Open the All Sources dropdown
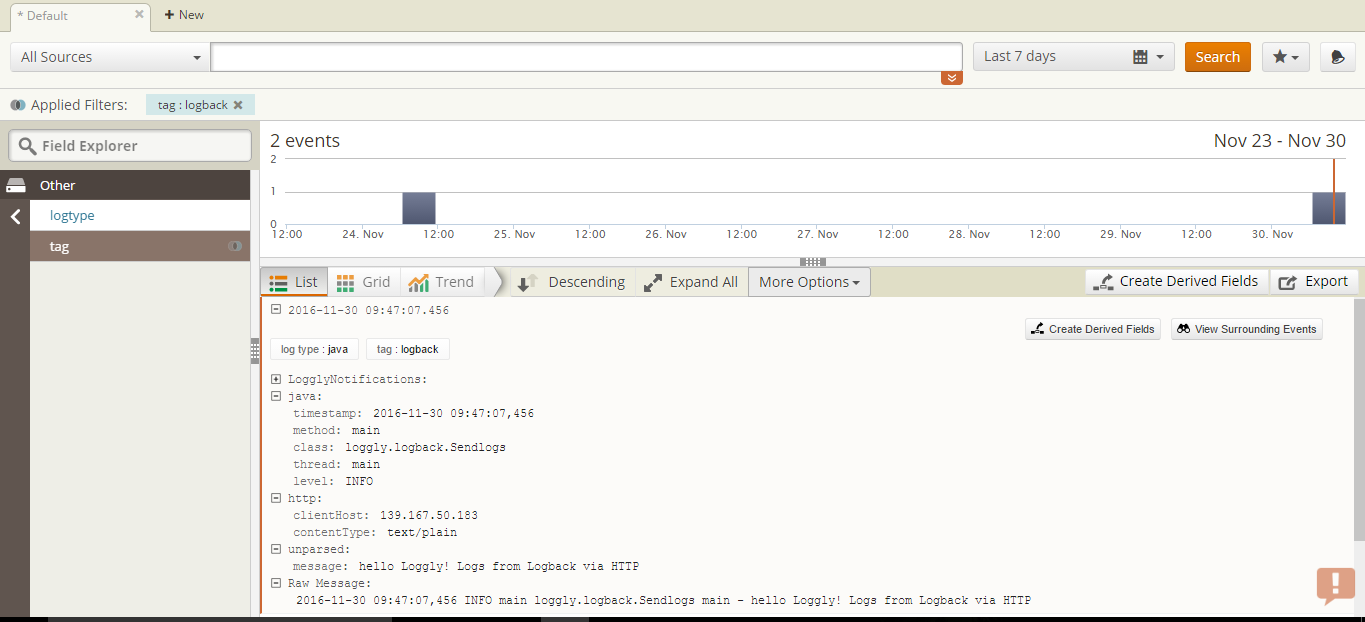This screenshot has width=1365, height=622. (x=110, y=57)
